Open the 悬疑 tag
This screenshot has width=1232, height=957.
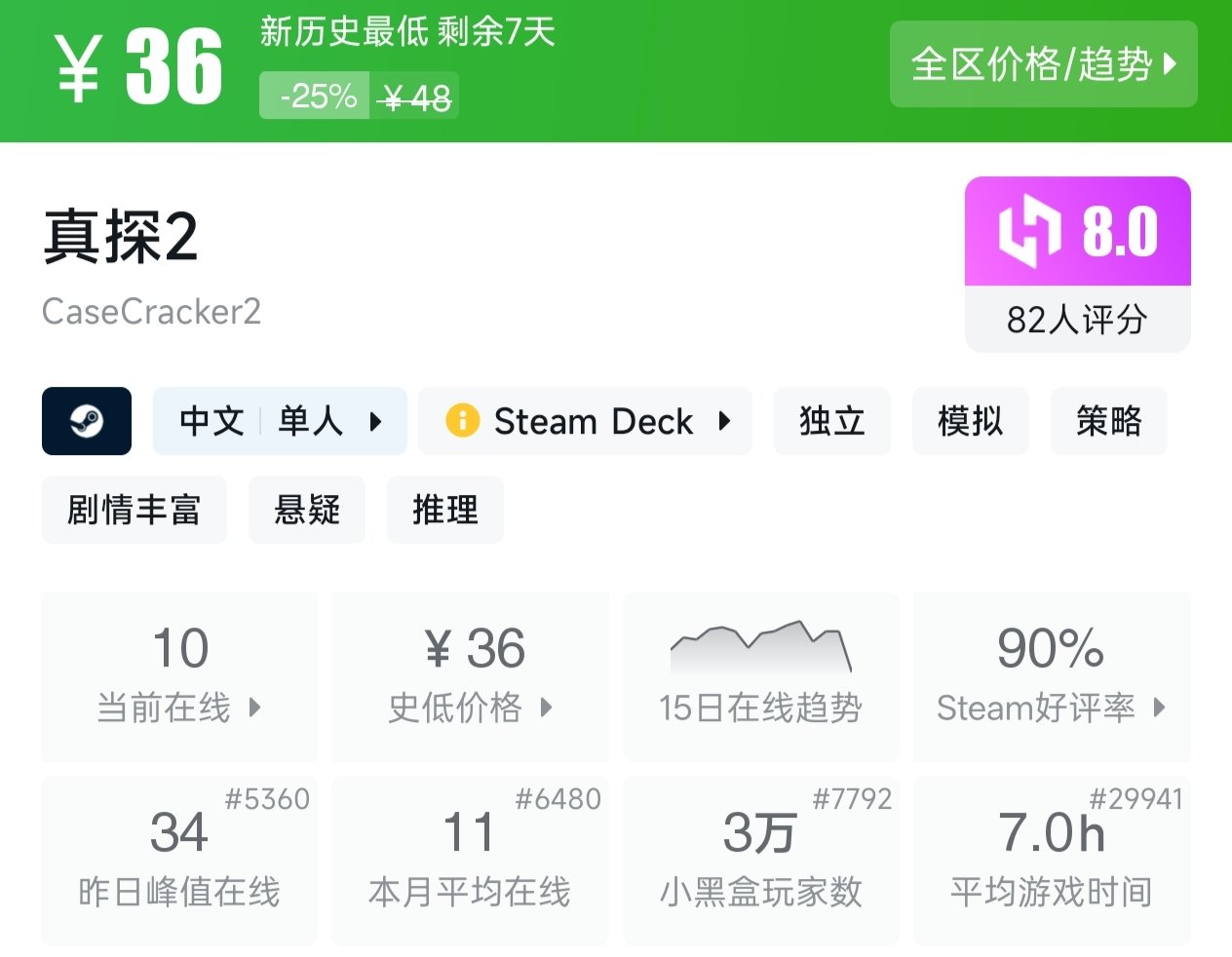click(x=307, y=510)
